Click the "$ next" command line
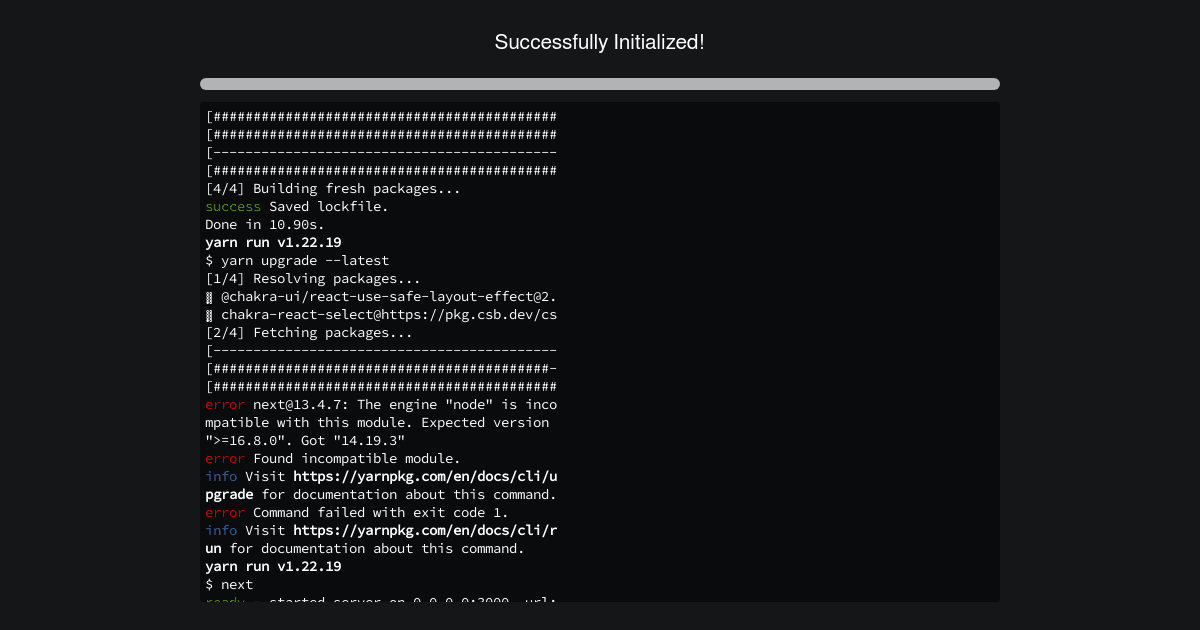Viewport: 1200px width, 630px height. [x=229, y=585]
